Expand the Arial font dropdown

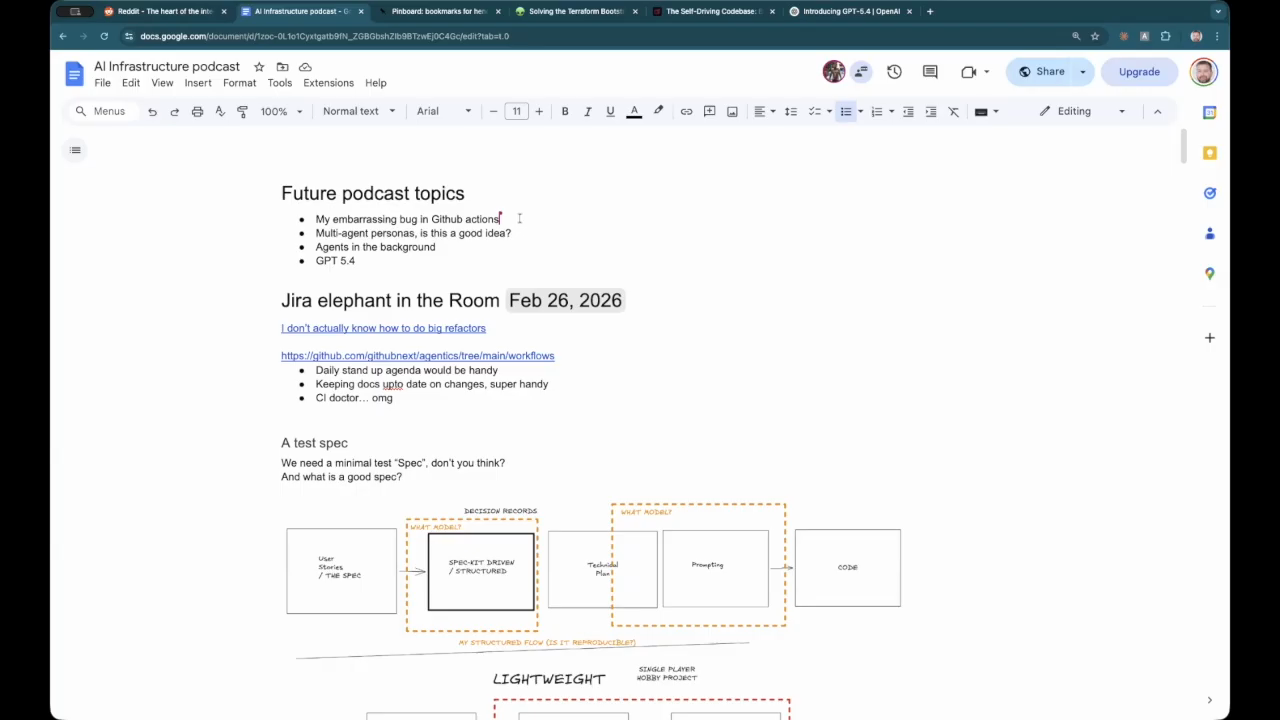point(444,111)
